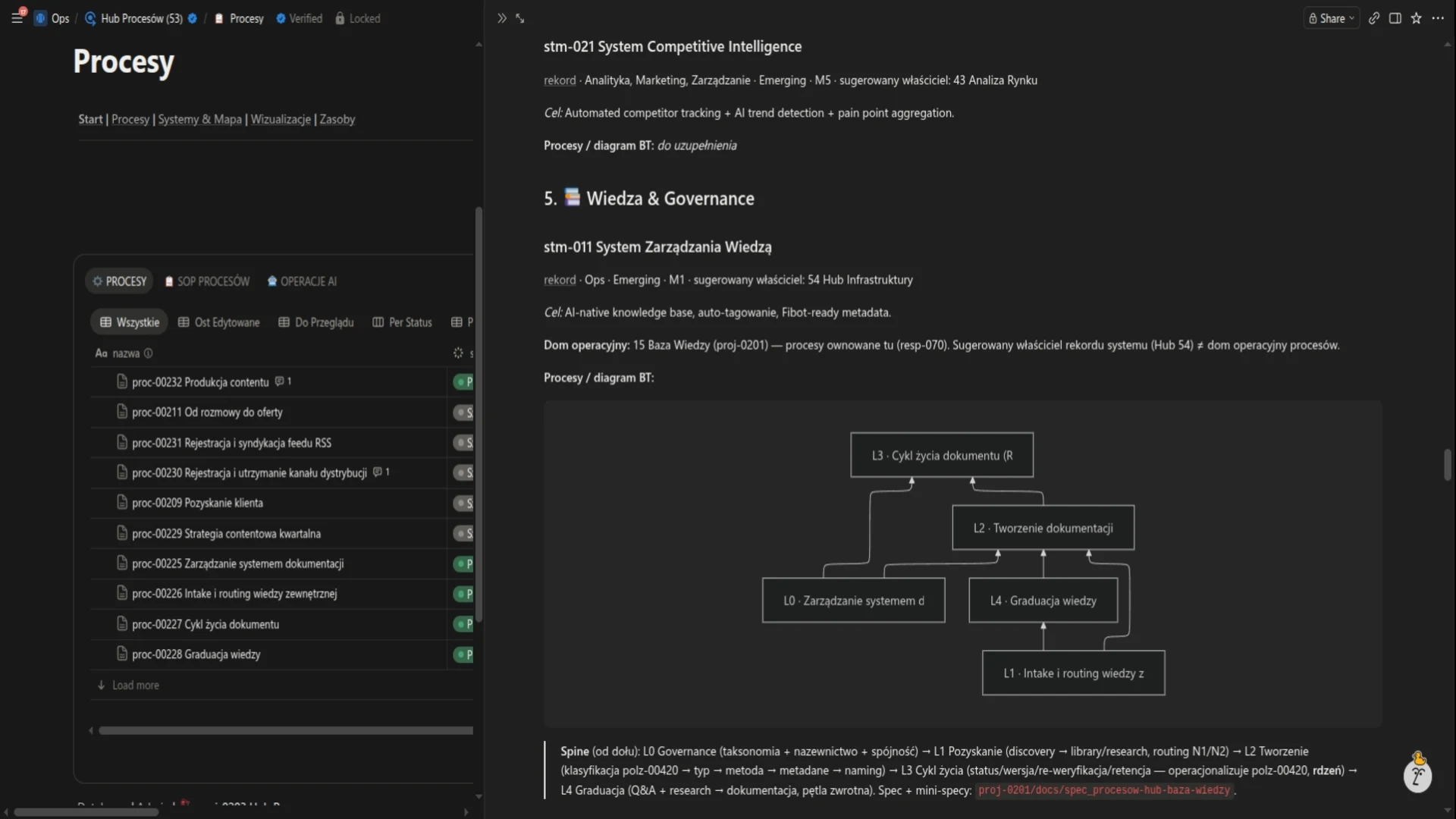Image resolution: width=1456 pixels, height=819 pixels.
Task: Select the PROCESY database tab
Action: (119, 281)
